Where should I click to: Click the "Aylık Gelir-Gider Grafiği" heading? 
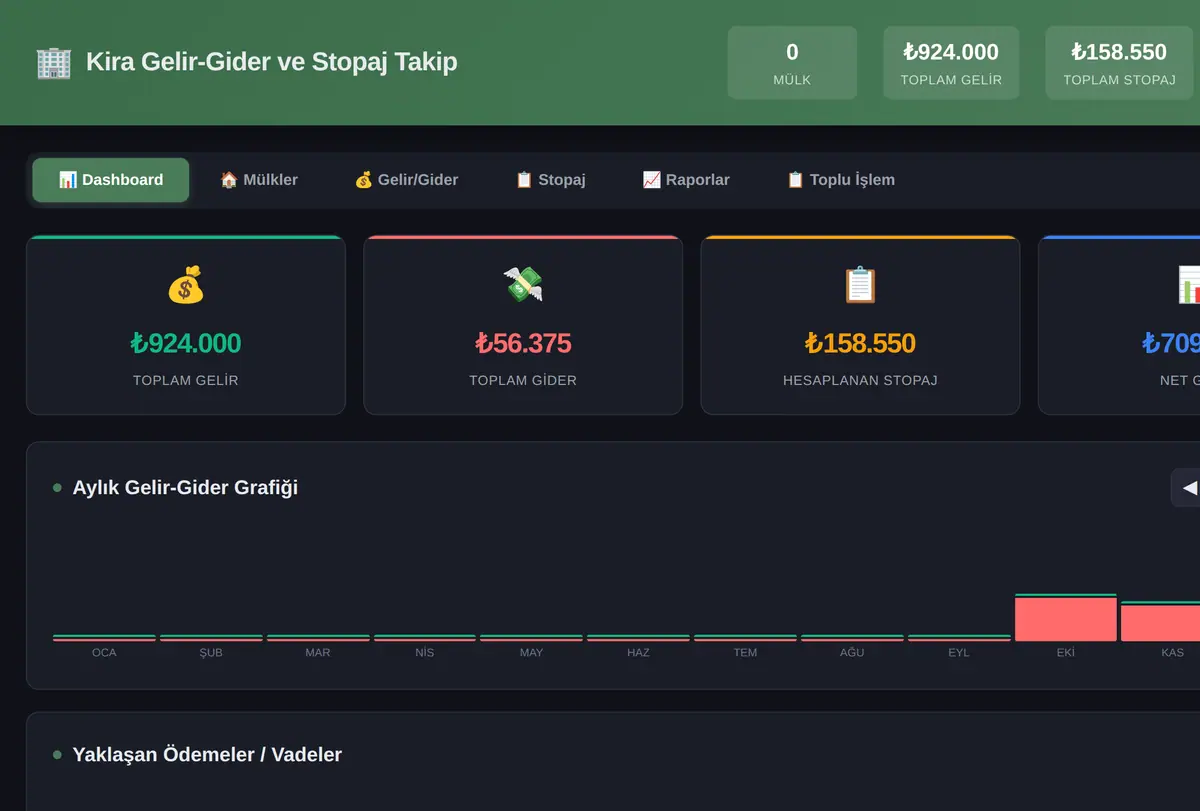[185, 488]
